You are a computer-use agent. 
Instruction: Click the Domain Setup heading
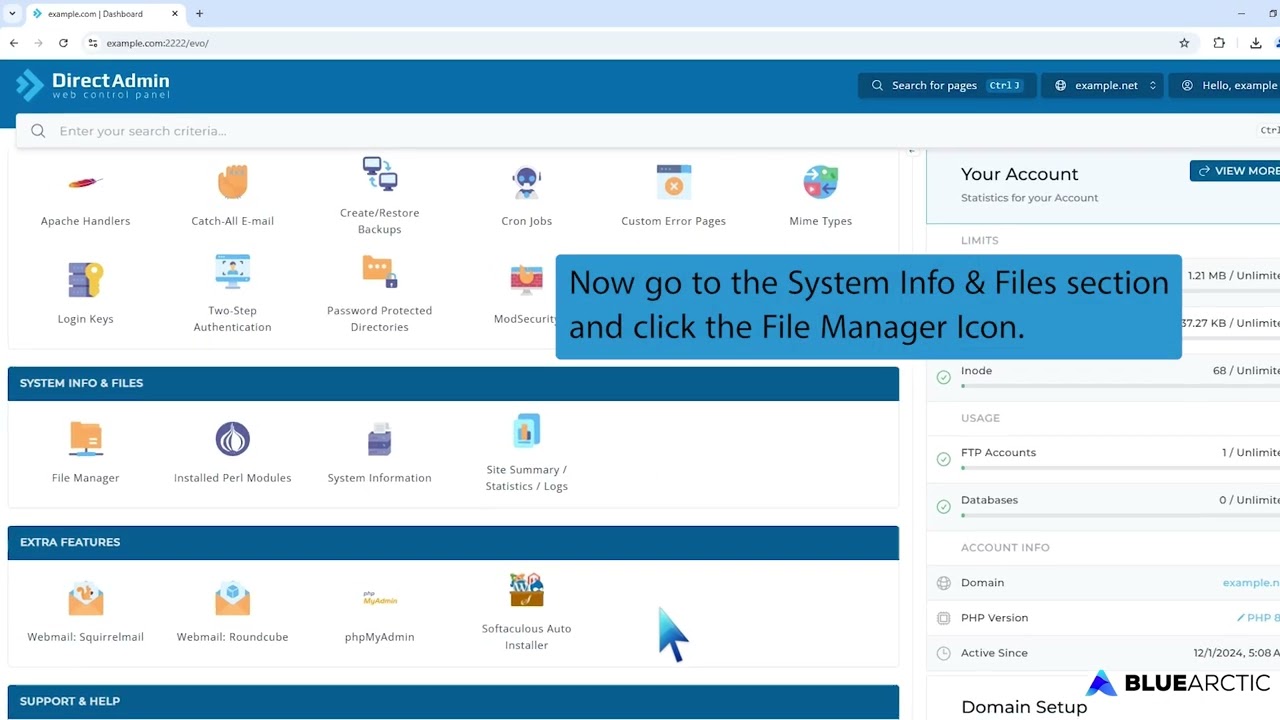(x=1023, y=707)
